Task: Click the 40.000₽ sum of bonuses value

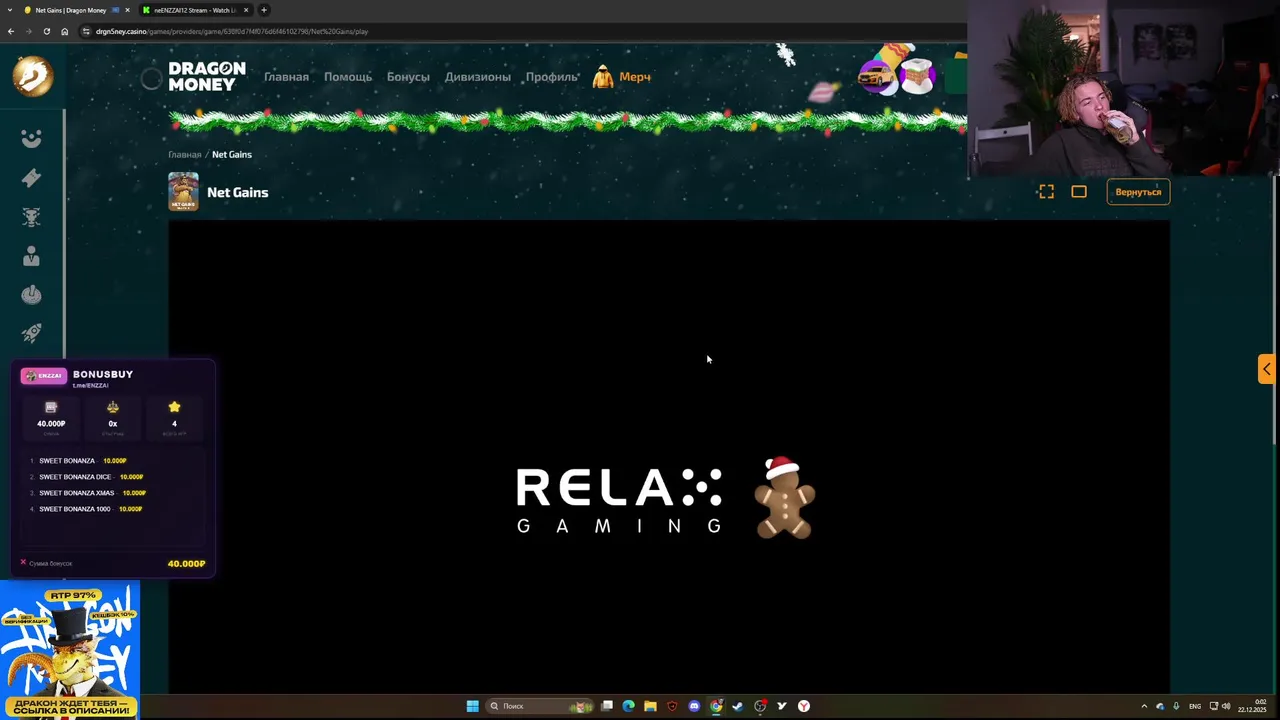Action: coord(186,564)
